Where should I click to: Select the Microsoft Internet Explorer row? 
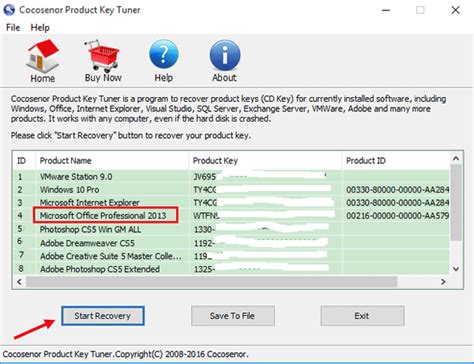[231, 202]
